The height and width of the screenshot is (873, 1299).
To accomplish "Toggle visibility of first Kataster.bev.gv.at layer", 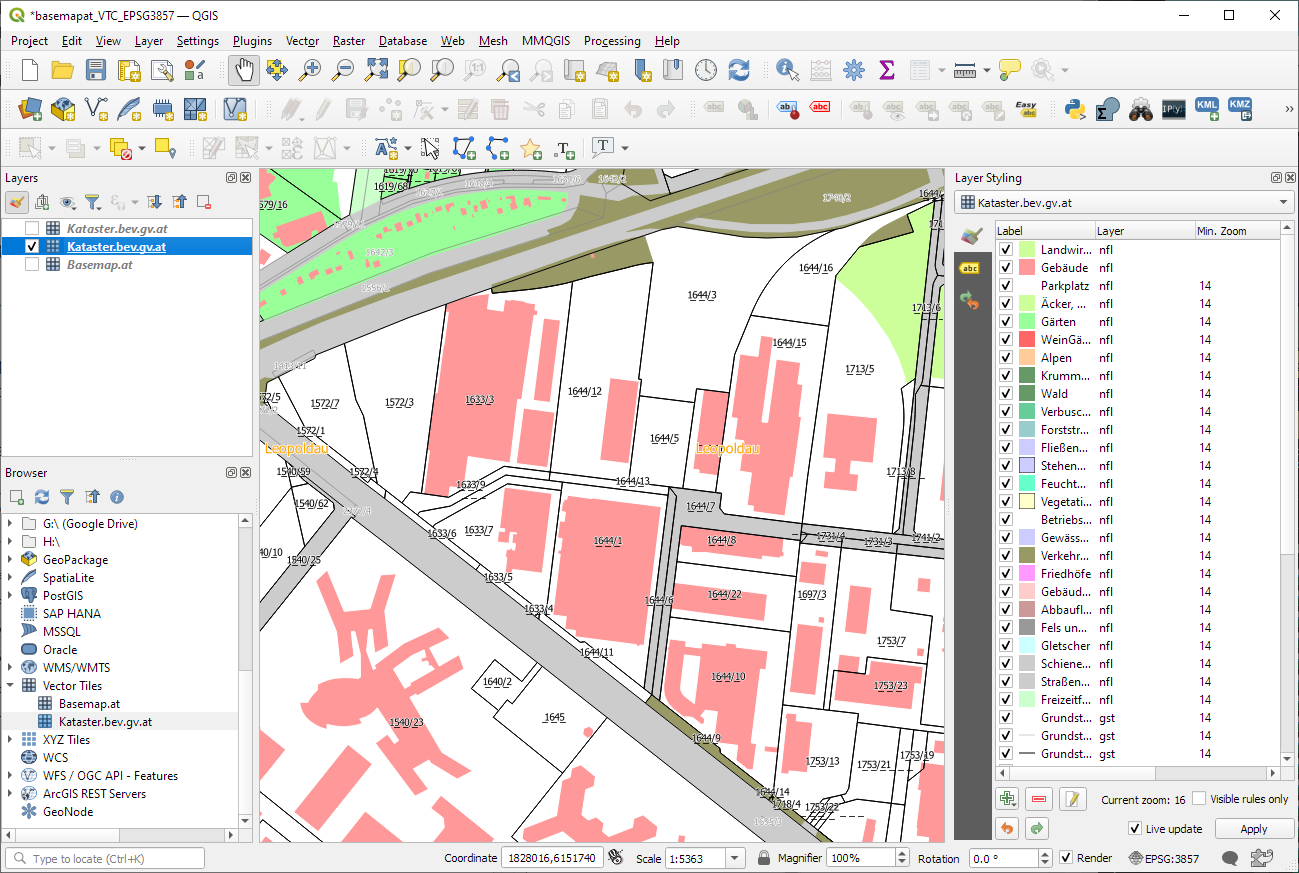I will point(32,228).
